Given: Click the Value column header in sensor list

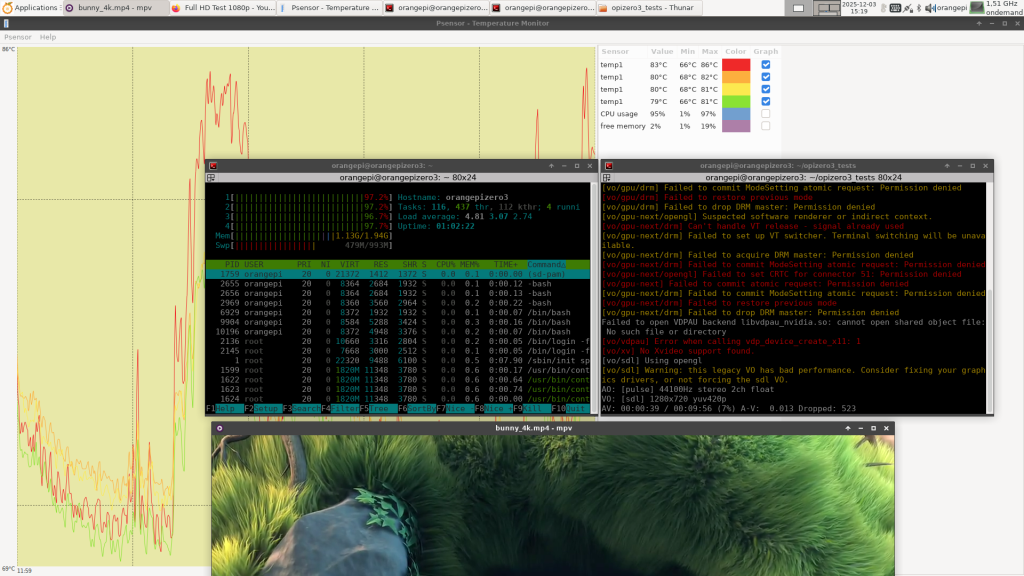Looking at the screenshot, I should (x=662, y=50).
